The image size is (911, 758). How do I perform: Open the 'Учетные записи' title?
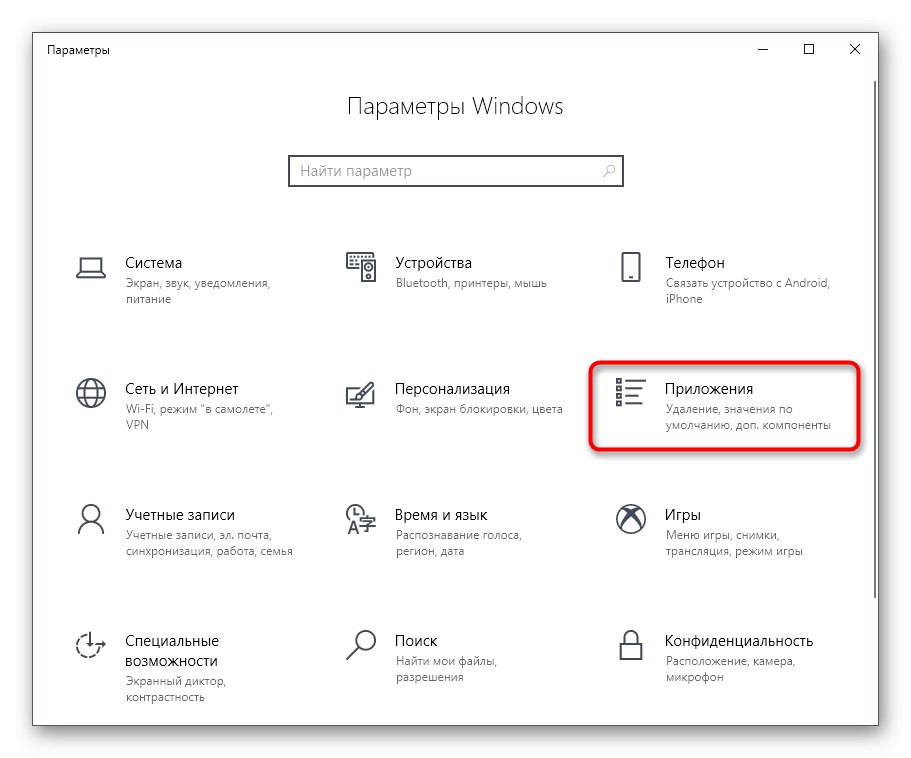(180, 515)
